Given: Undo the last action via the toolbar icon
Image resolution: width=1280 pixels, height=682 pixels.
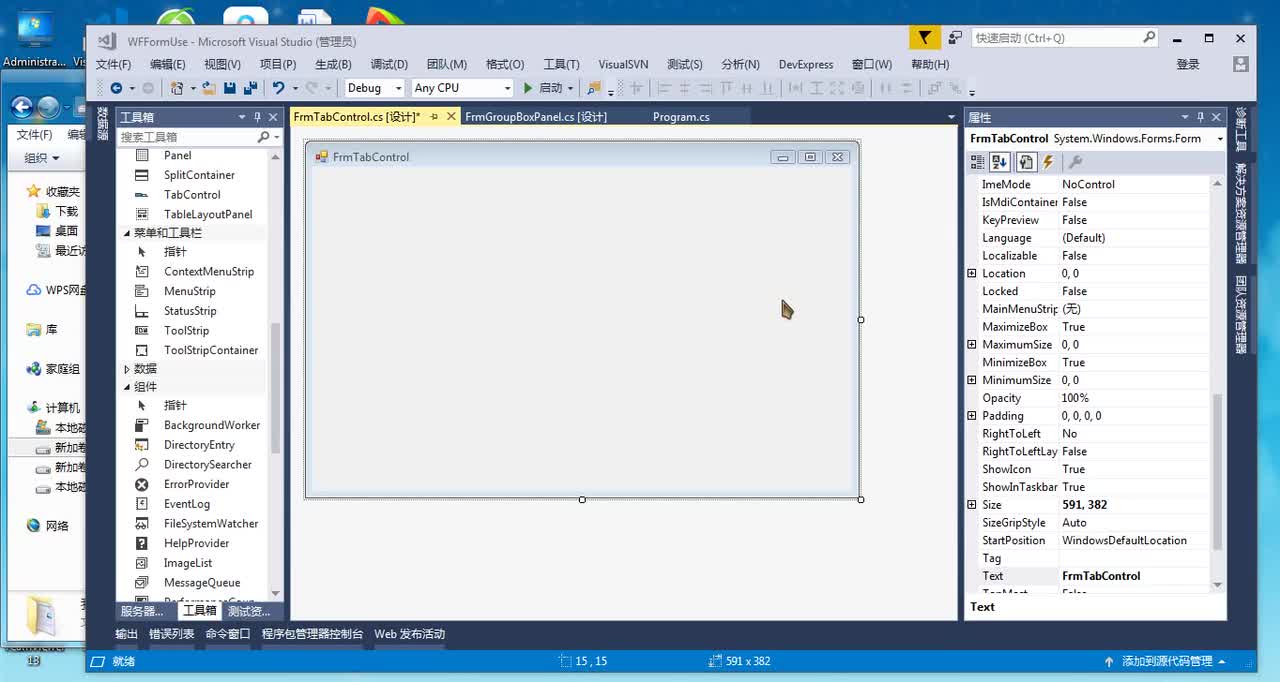Looking at the screenshot, I should coord(279,88).
